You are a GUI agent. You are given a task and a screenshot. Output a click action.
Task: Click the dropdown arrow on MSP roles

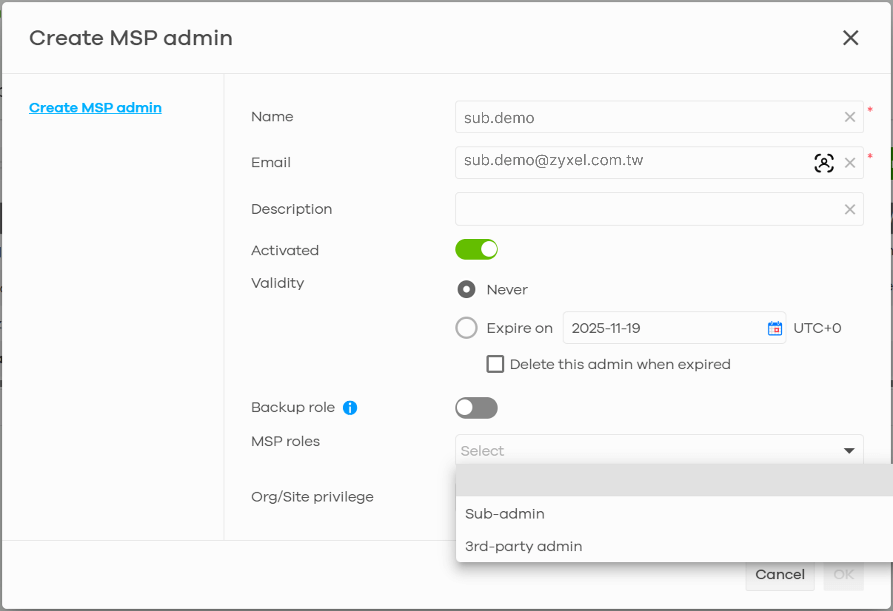coord(849,450)
